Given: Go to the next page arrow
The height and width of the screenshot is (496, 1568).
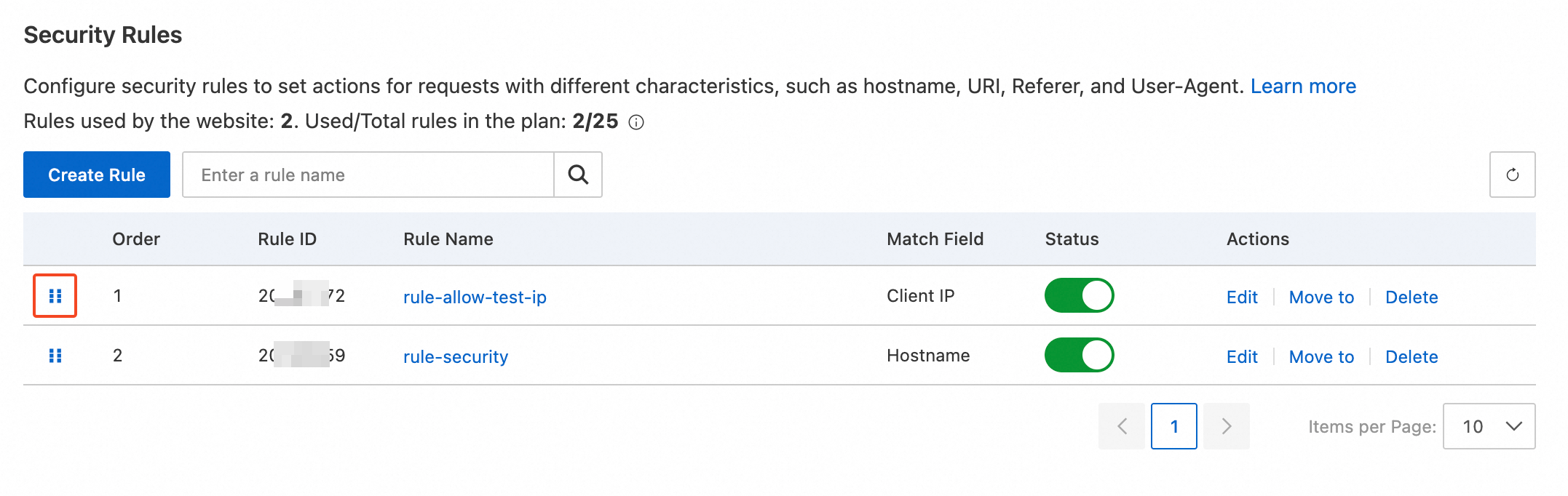Looking at the screenshot, I should tap(1226, 426).
